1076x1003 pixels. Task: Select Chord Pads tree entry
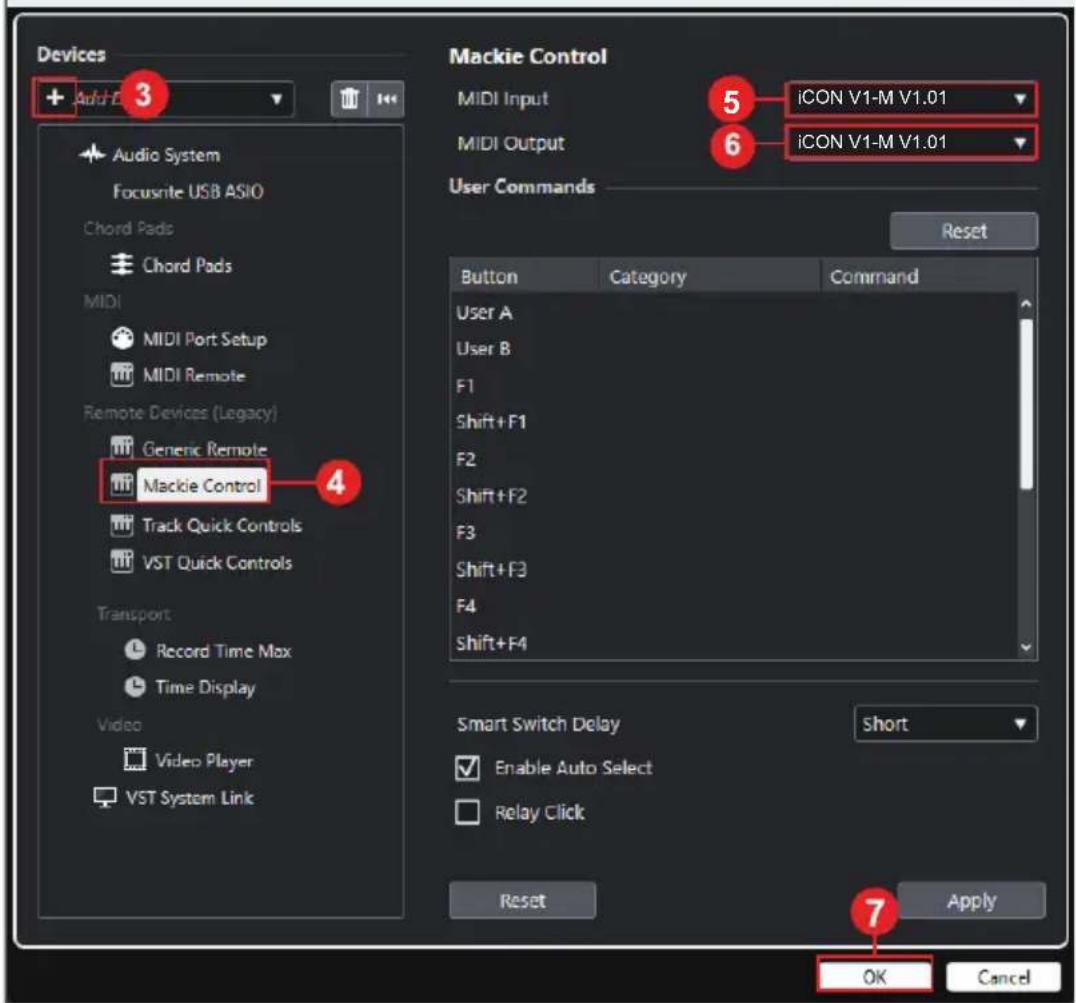point(187,266)
